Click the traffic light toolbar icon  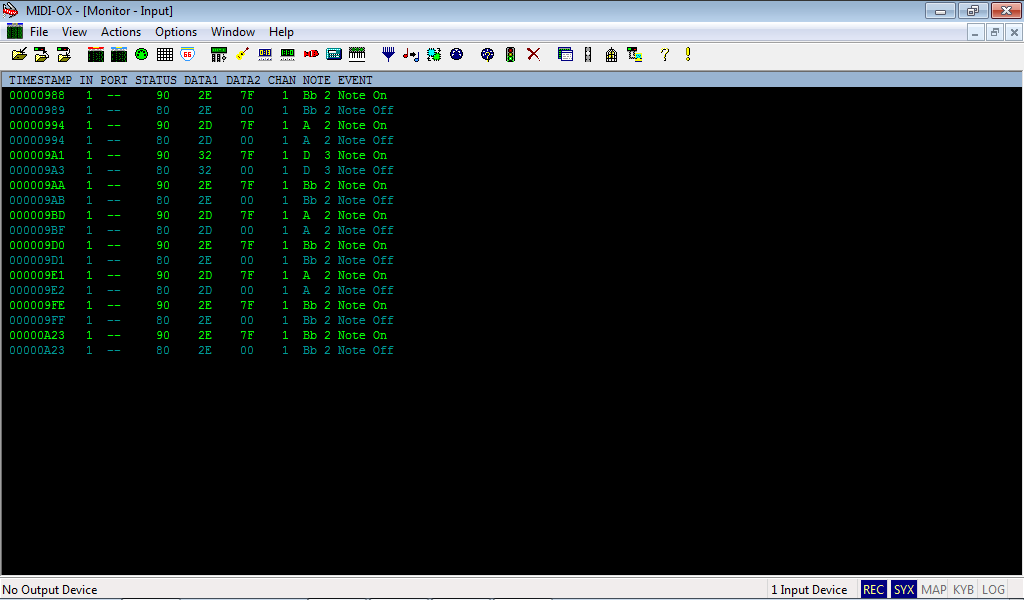click(x=511, y=55)
